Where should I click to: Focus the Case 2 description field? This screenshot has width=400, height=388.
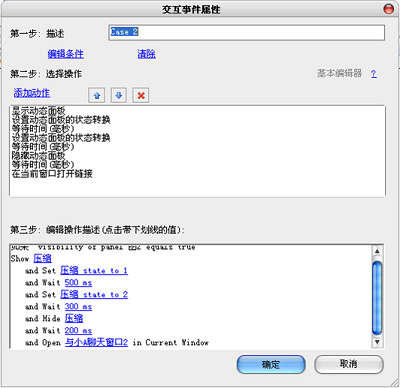pyautogui.click(x=247, y=32)
